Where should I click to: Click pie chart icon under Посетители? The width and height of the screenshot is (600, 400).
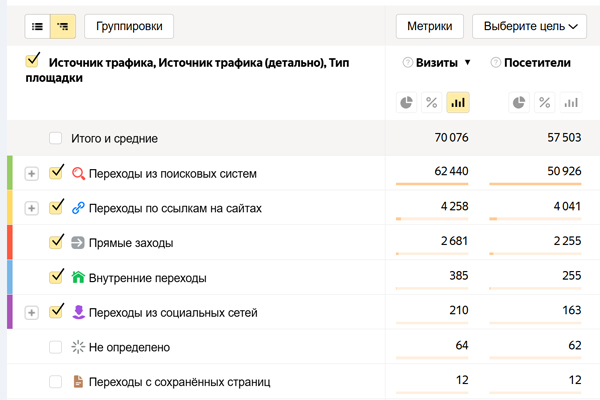[519, 102]
